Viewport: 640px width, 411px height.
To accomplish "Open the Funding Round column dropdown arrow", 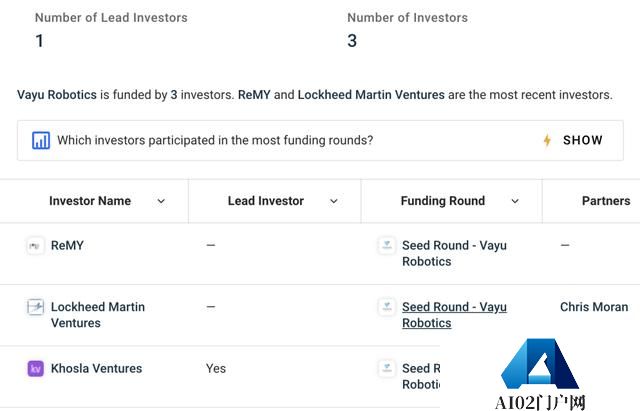I will [515, 201].
